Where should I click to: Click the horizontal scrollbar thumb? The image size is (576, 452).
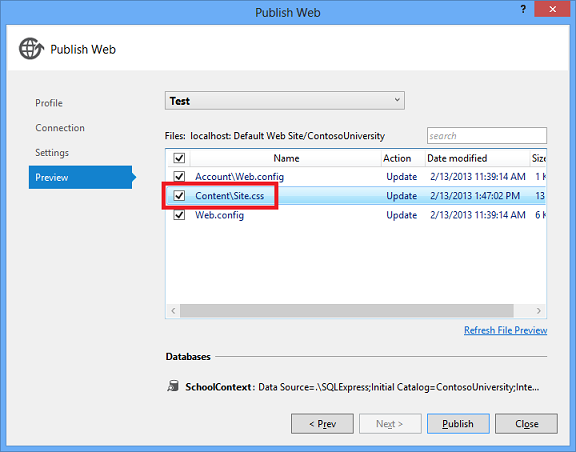coord(346,311)
